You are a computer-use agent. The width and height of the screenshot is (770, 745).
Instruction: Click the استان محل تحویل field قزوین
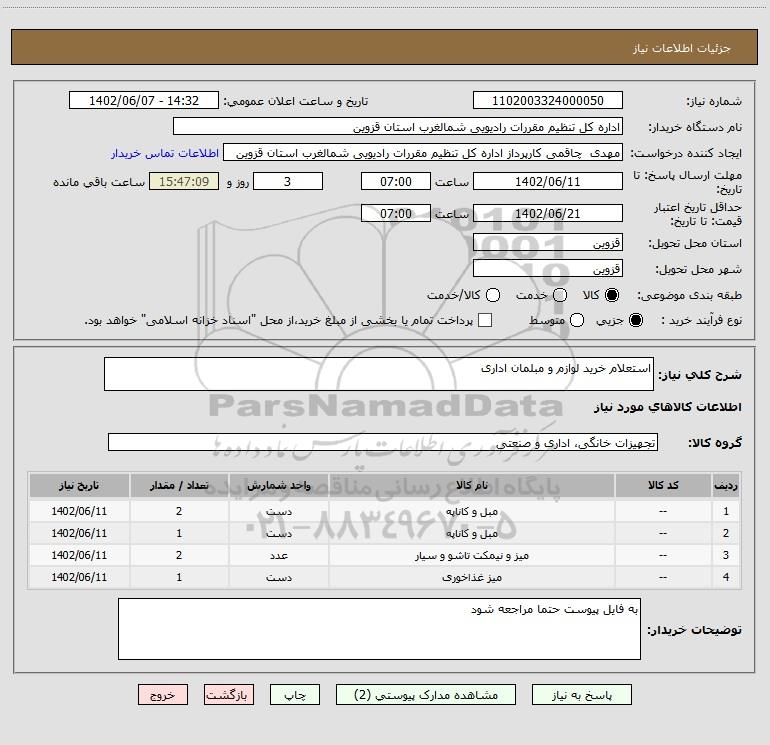pos(548,243)
